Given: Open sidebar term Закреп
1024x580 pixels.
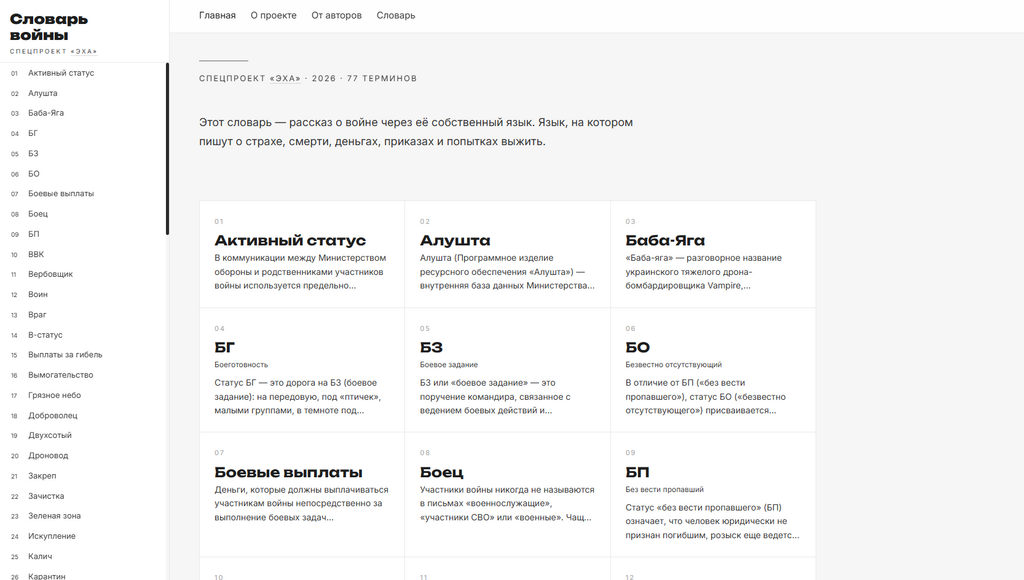Looking at the screenshot, I should pyautogui.click(x=42, y=475).
